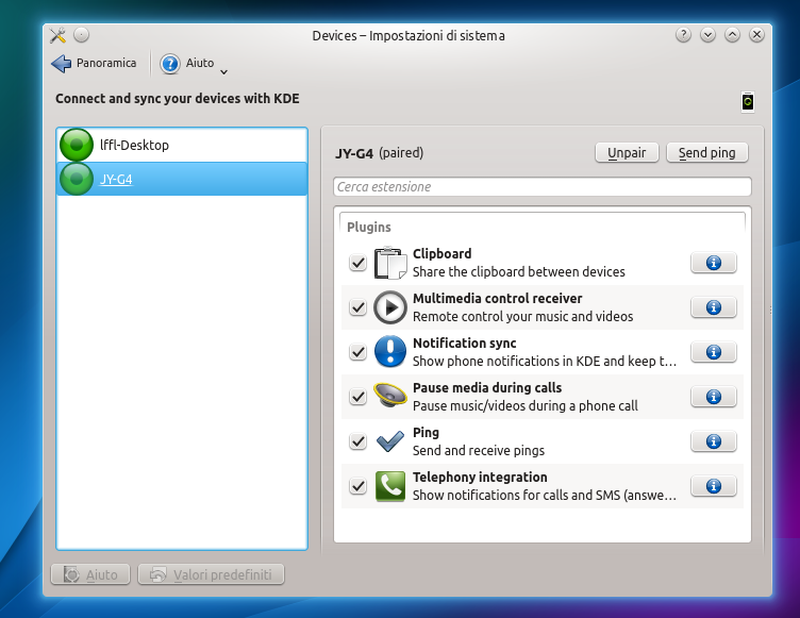The image size is (800, 618).
Task: Click the Pause media during calls speaker icon
Action: [x=389, y=395]
